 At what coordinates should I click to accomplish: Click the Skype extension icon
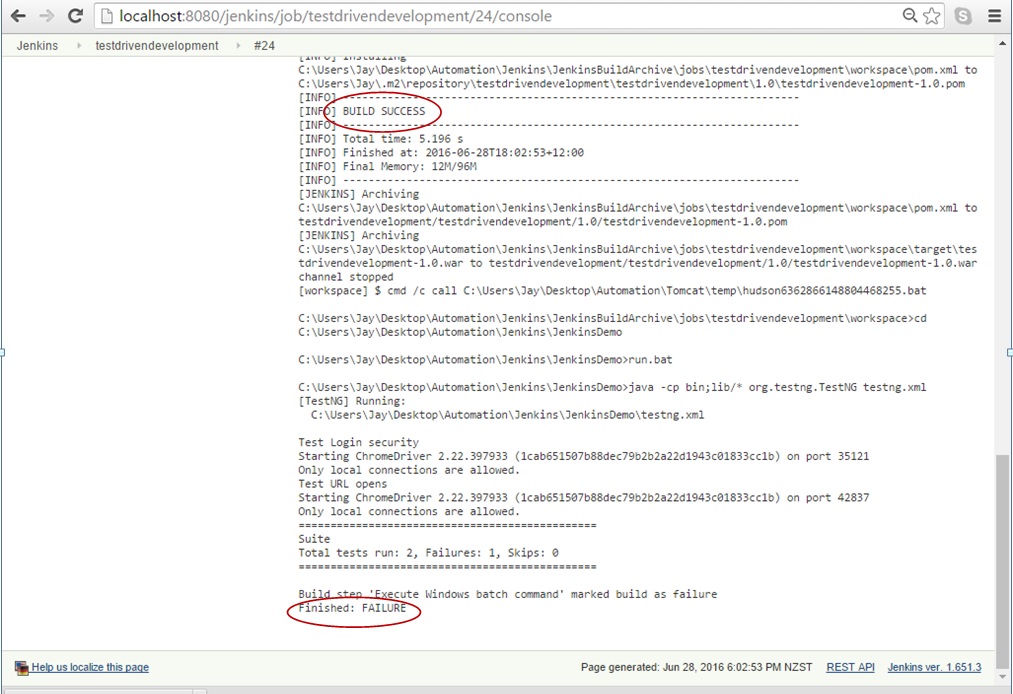963,16
